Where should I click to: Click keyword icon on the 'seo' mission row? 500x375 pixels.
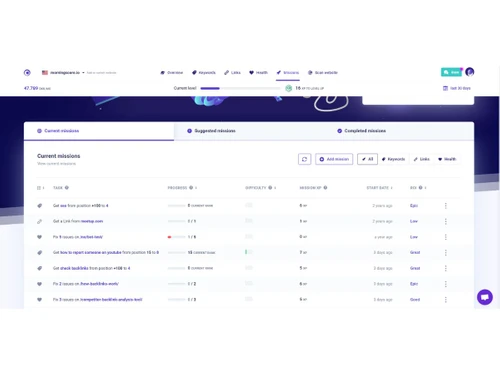[x=40, y=206]
